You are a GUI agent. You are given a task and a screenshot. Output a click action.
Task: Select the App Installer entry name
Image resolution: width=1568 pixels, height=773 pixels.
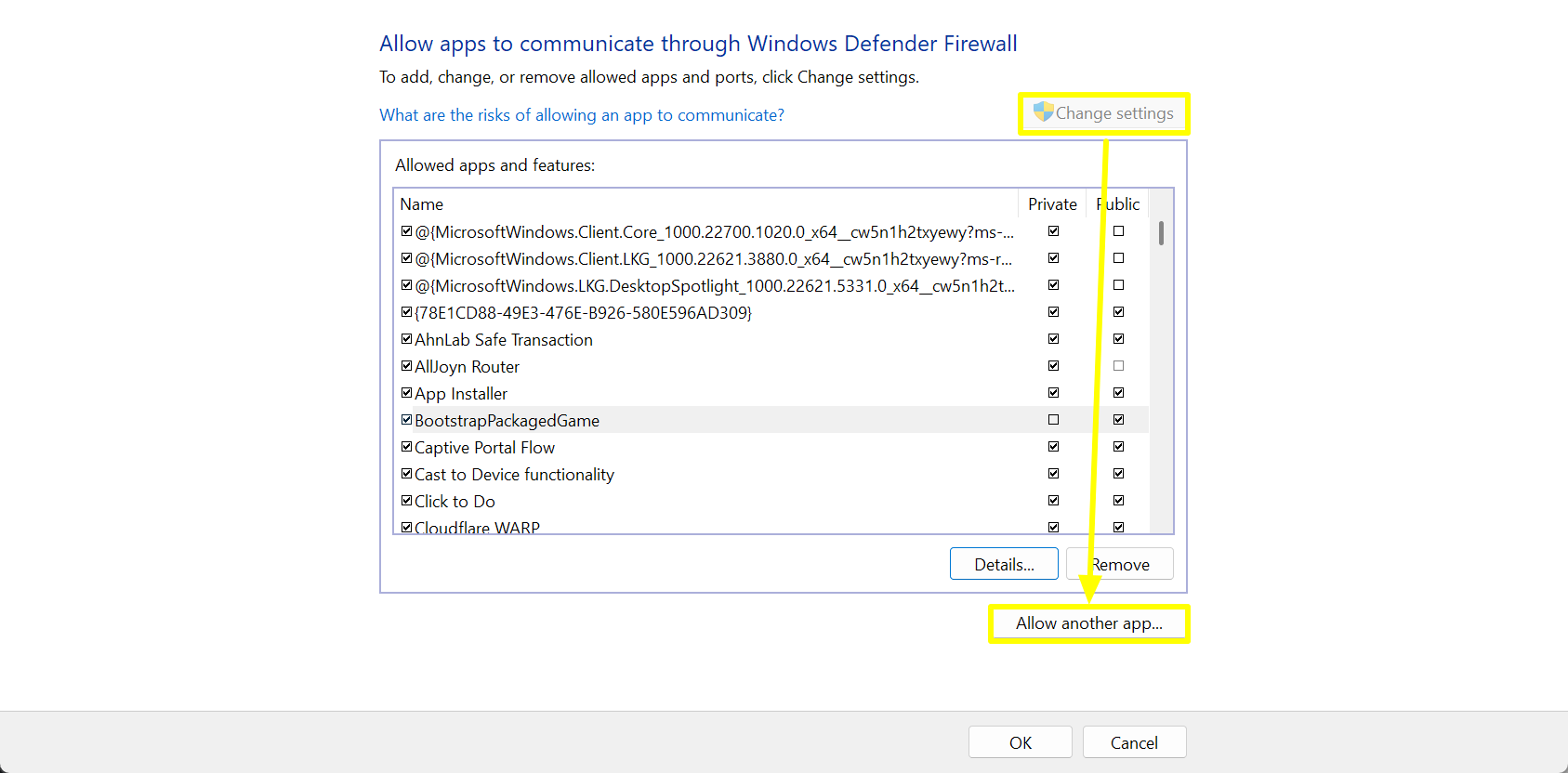[461, 394]
